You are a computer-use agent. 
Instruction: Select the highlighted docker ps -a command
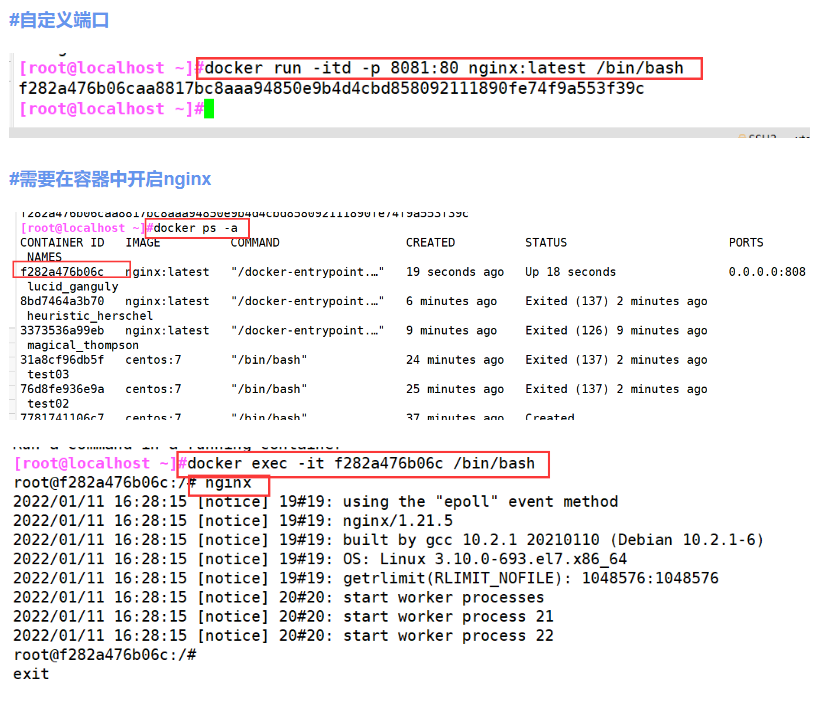pyautogui.click(x=196, y=228)
